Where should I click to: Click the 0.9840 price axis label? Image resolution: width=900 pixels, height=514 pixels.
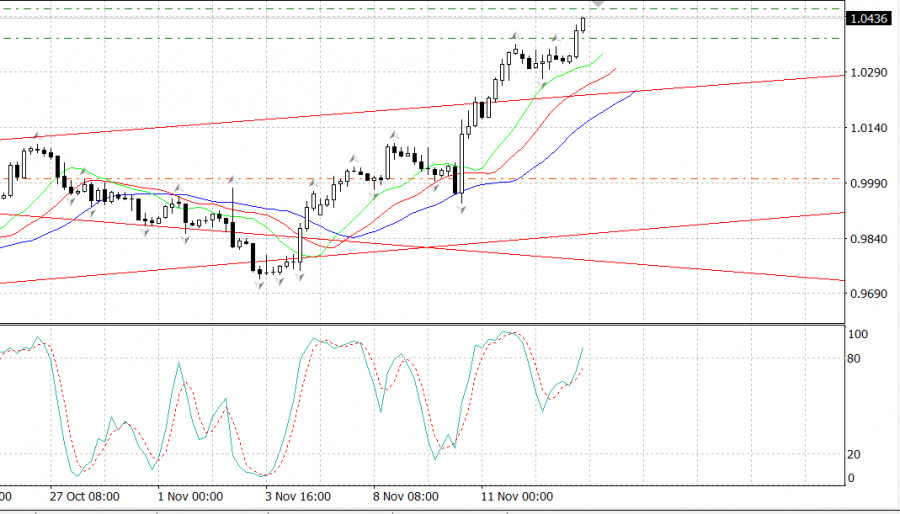868,239
